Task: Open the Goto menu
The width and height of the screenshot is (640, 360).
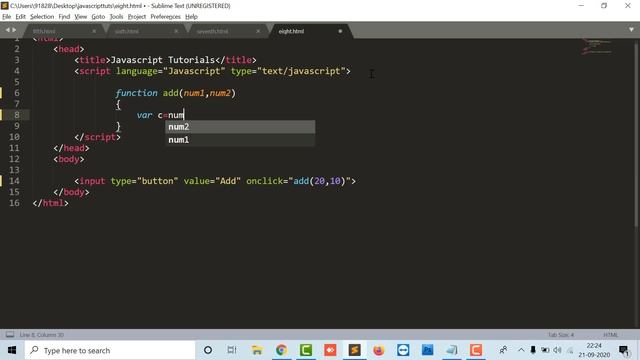Action: (x=98, y=17)
